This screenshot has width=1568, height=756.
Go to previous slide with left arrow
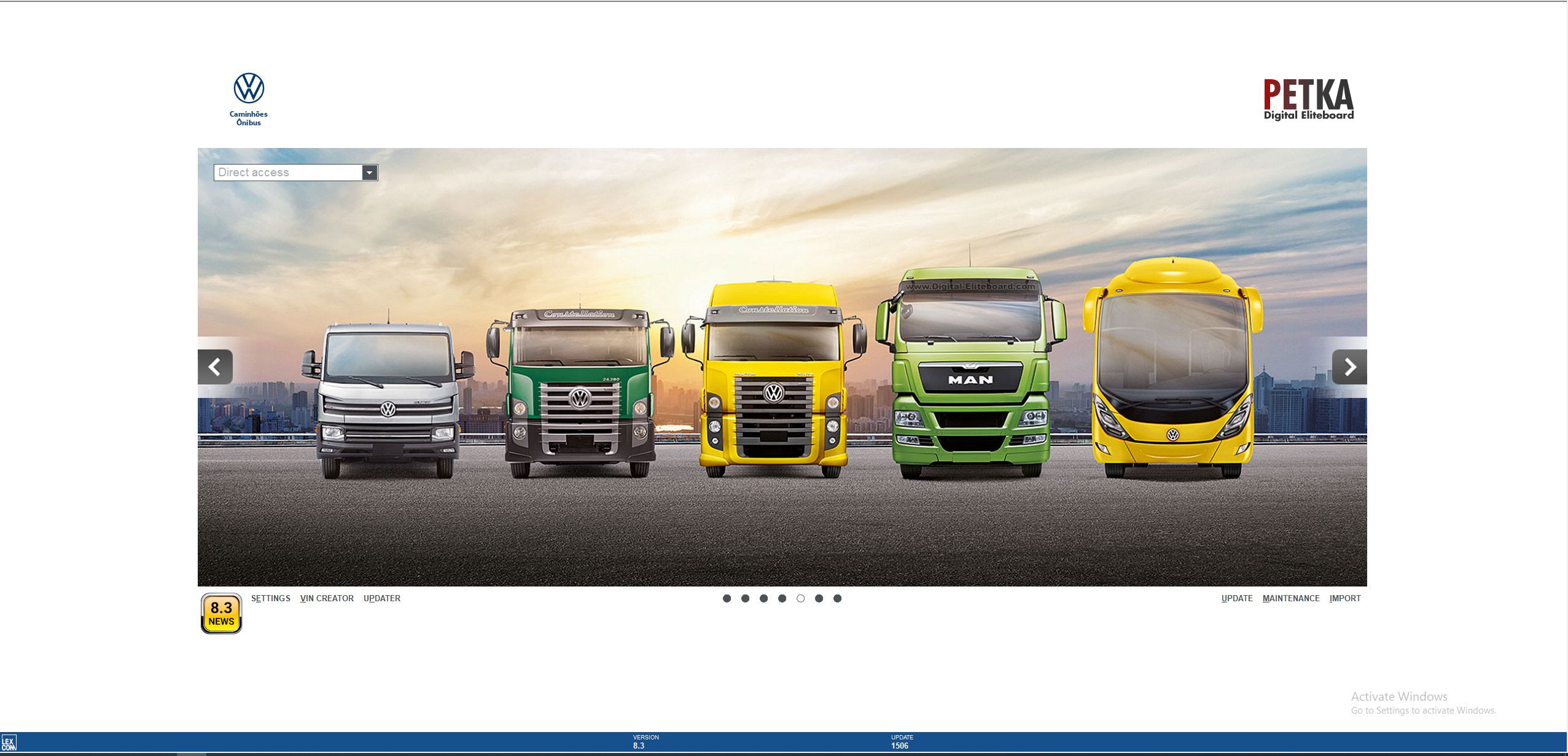tap(215, 367)
